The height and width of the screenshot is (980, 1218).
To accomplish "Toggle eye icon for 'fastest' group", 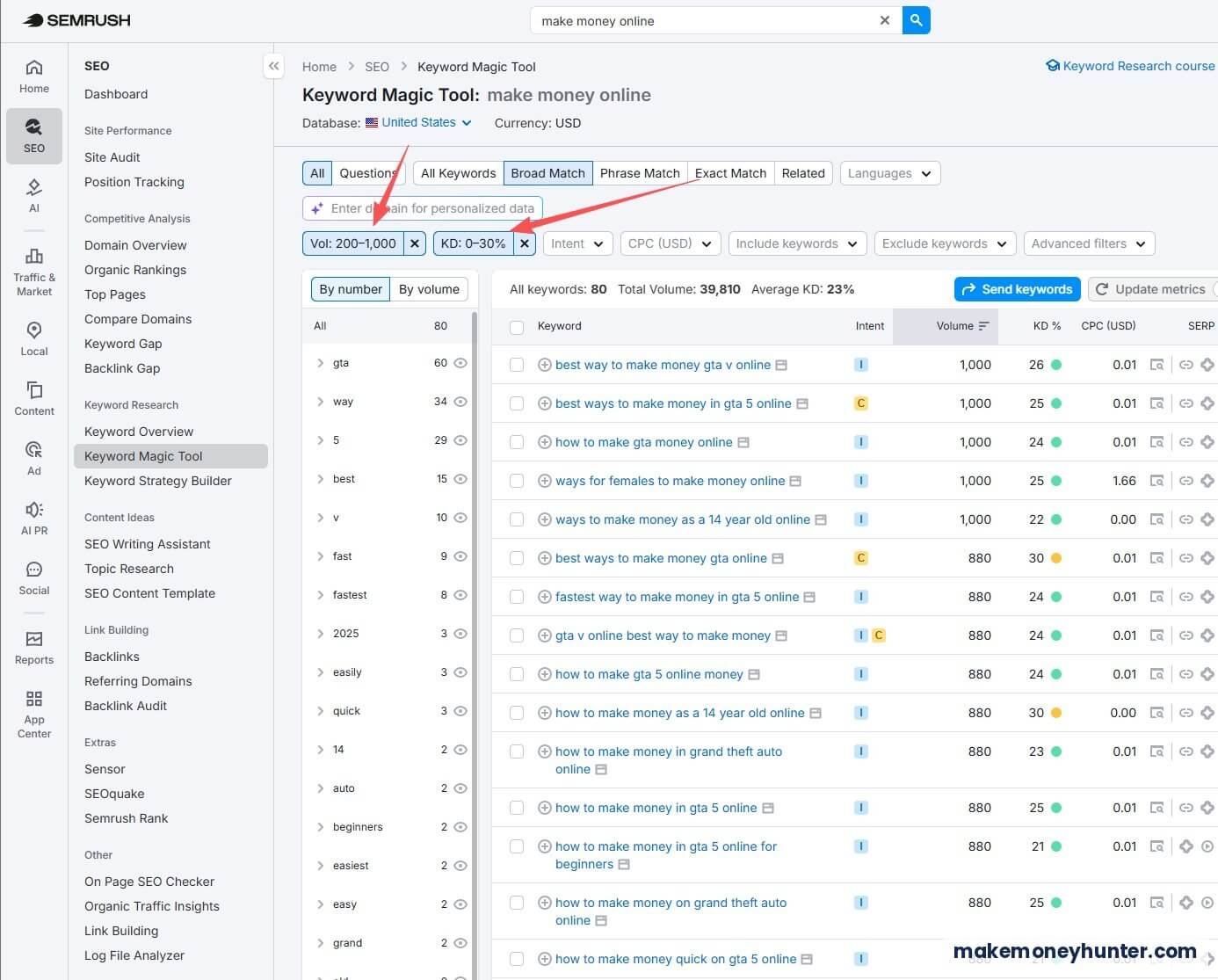I will (460, 595).
